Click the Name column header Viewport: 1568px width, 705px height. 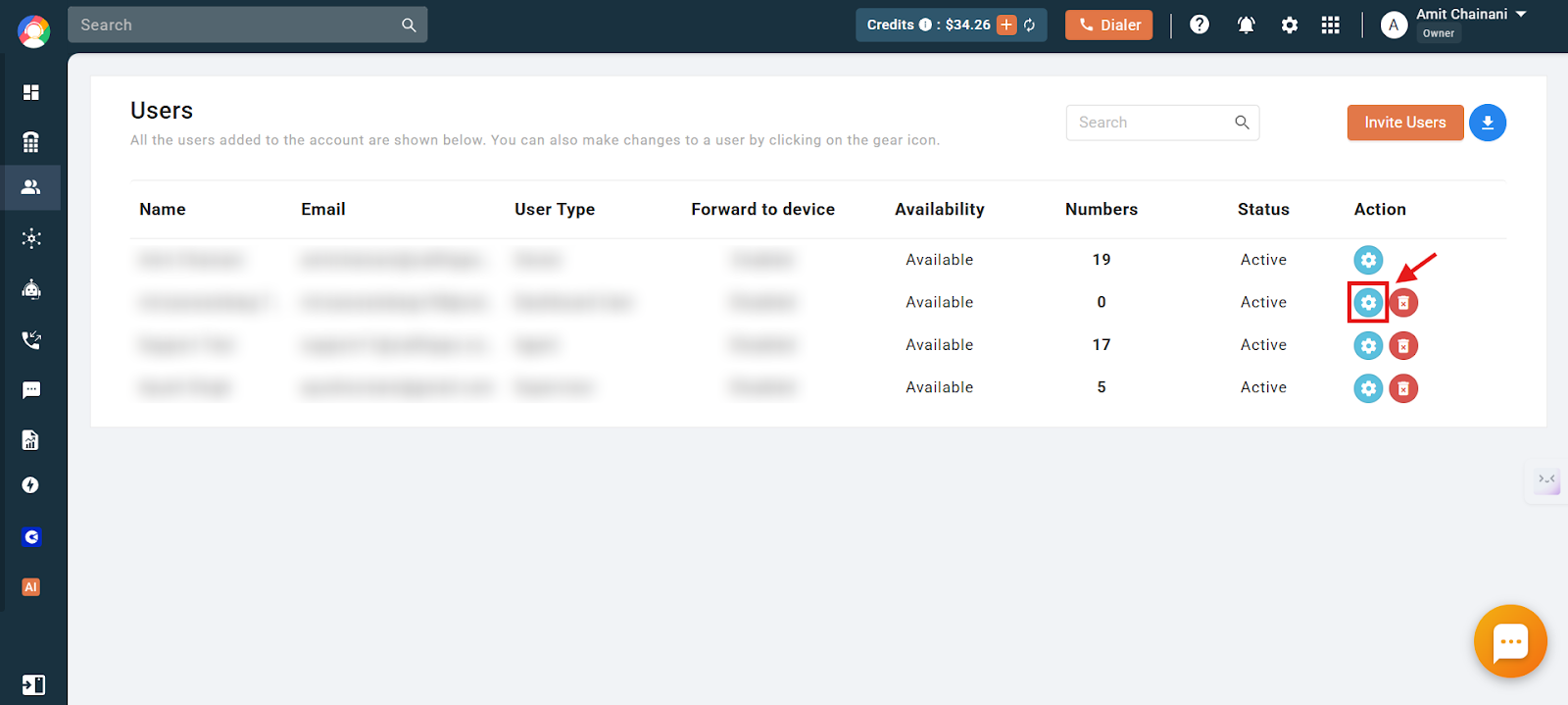pos(163,209)
